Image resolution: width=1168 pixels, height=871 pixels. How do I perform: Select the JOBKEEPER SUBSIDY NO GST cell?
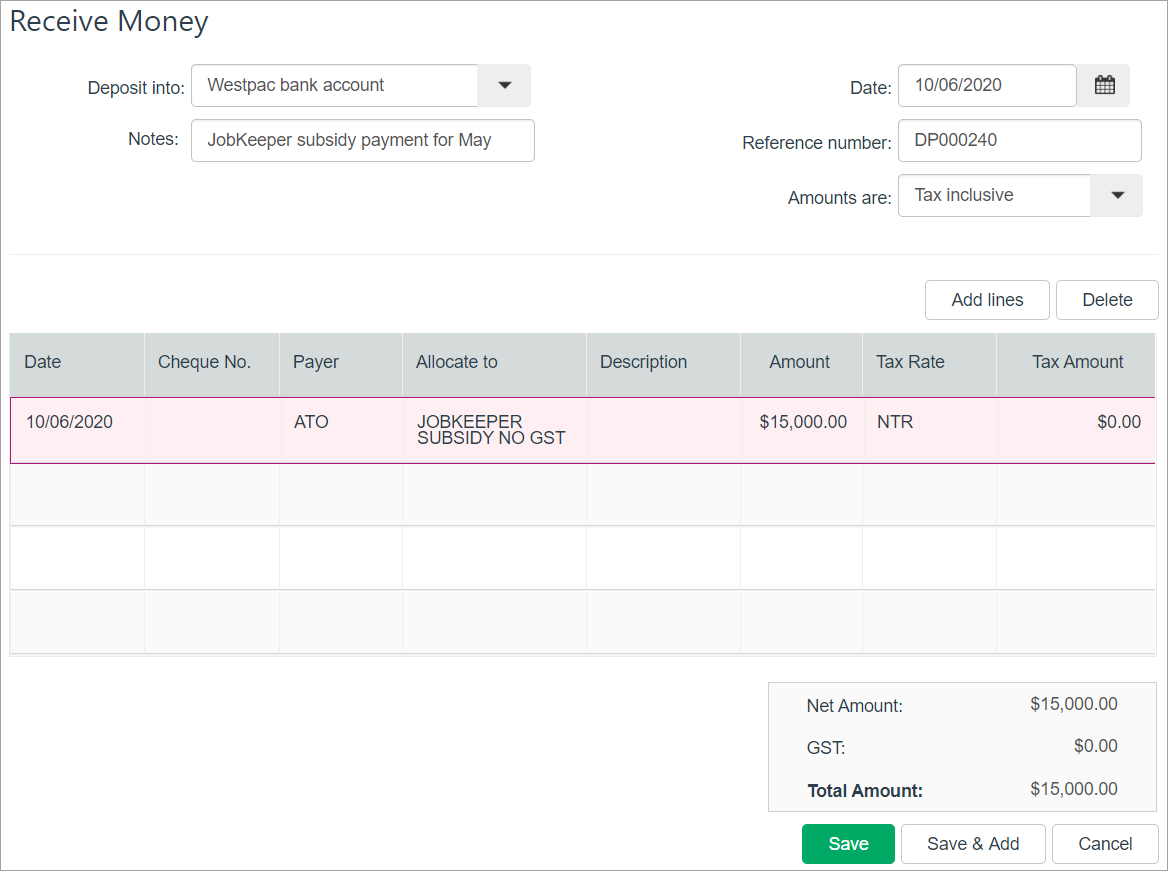[x=495, y=431]
